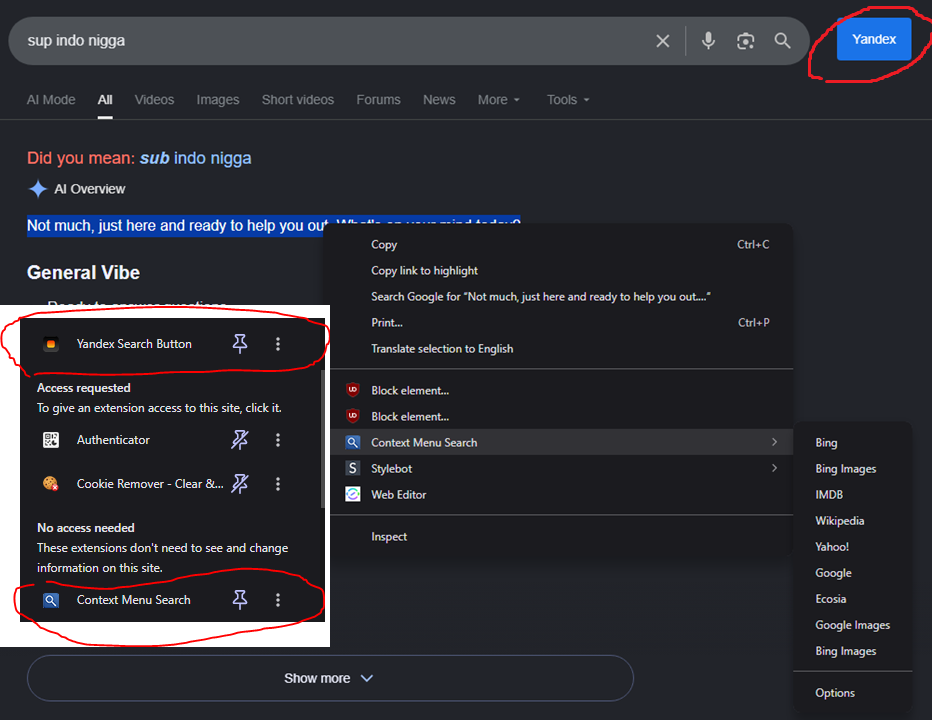This screenshot has width=932, height=720.
Task: Toggle pin for Context Menu Search
Action: tap(240, 600)
